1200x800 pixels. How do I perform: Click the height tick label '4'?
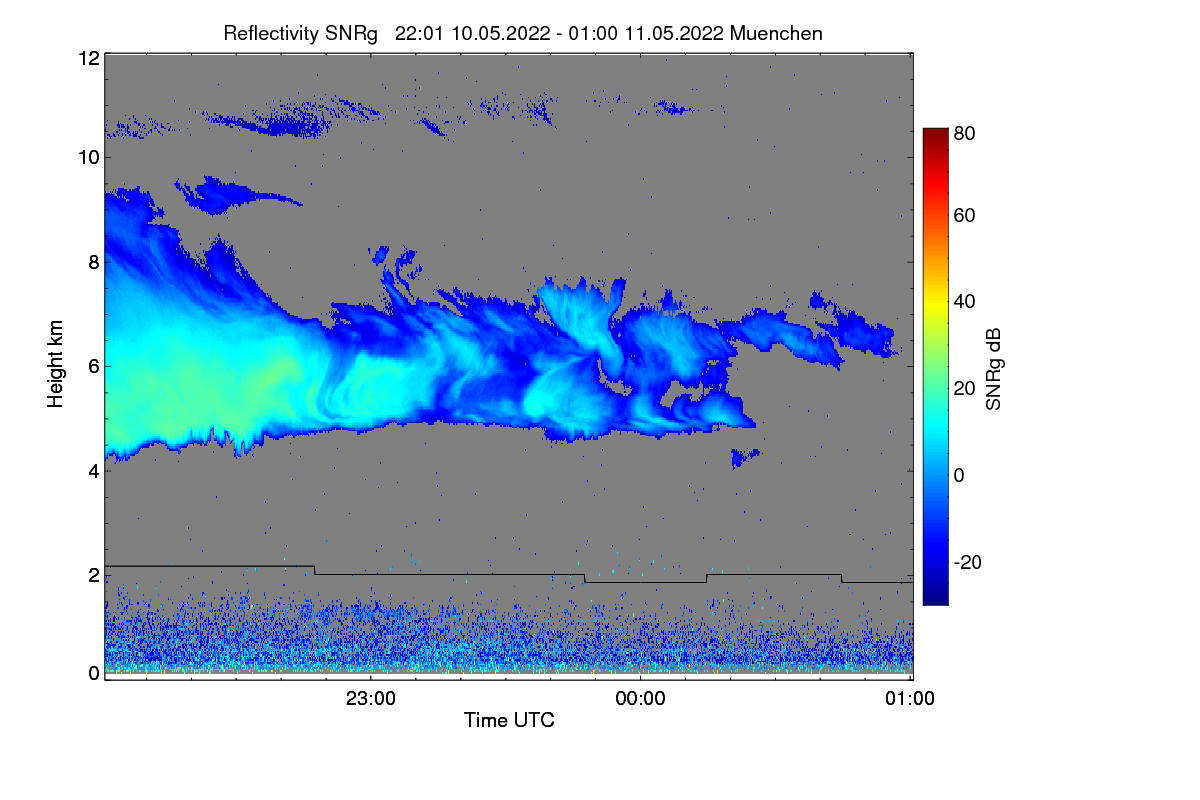click(93, 470)
